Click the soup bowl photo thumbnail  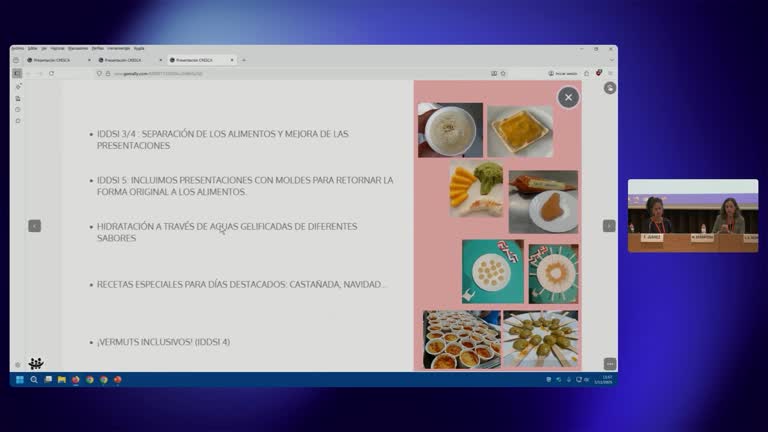pyautogui.click(x=450, y=130)
